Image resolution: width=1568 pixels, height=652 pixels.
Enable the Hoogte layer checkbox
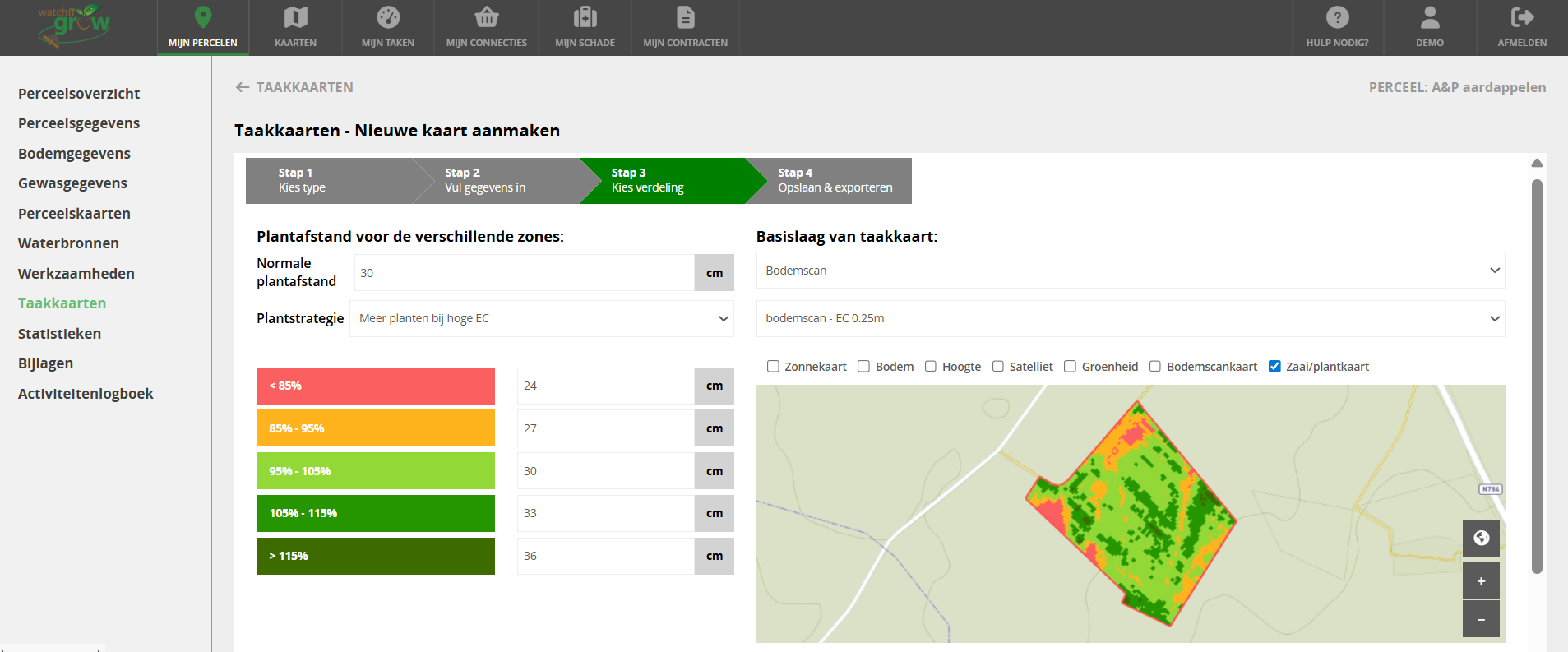click(930, 367)
